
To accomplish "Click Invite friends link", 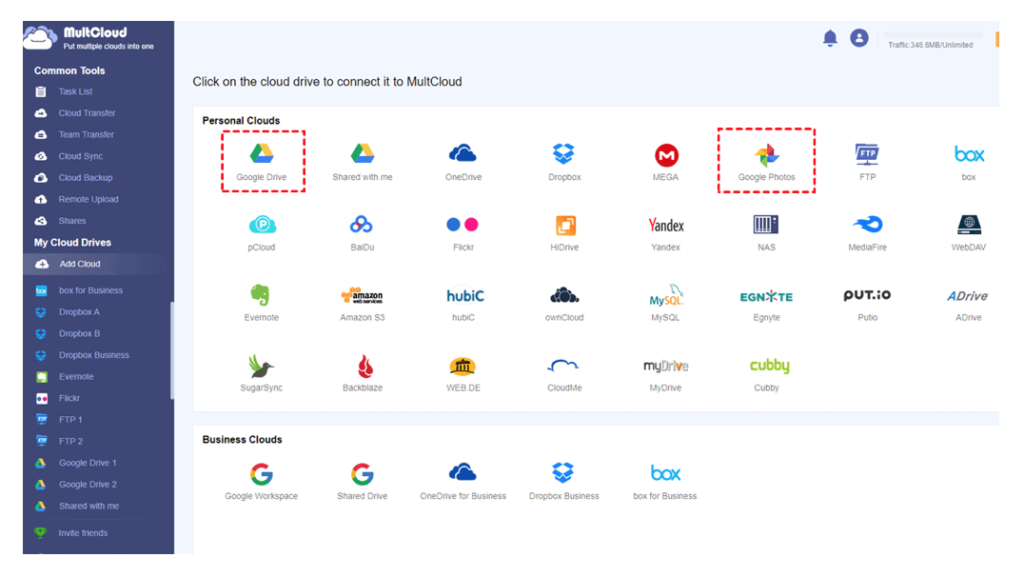I will pyautogui.click(x=82, y=533).
